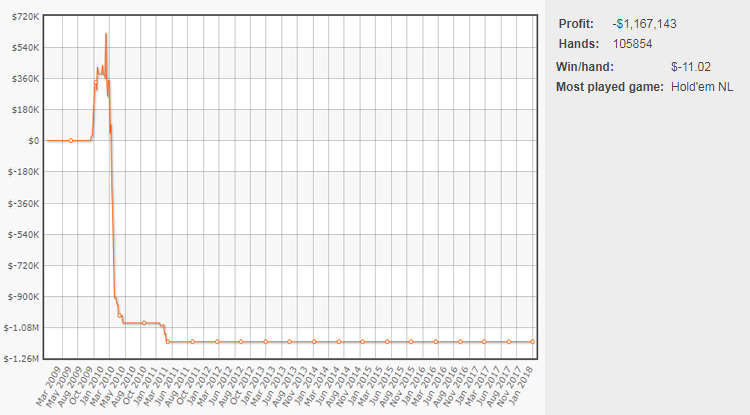Click the $-1.26M y-axis label

(22, 359)
